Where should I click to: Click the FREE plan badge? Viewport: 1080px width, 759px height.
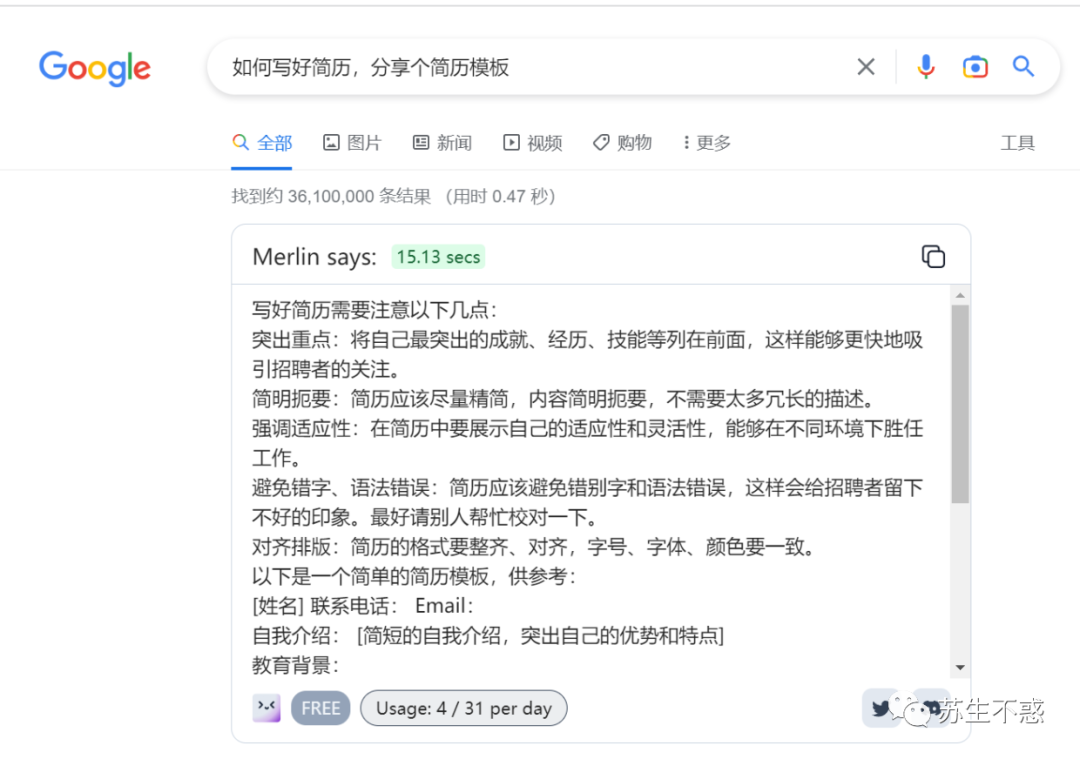point(320,708)
